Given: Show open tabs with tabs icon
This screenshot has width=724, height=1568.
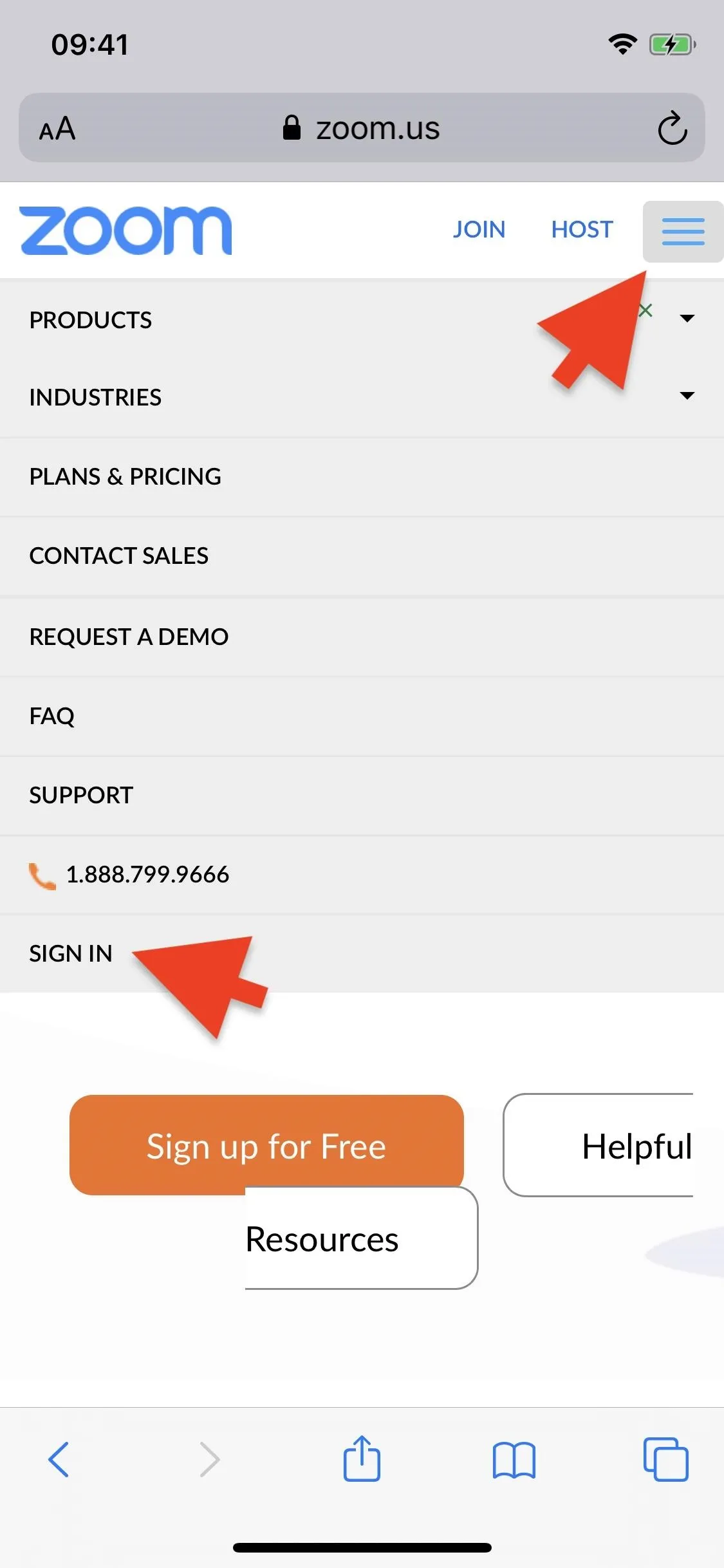Looking at the screenshot, I should (665, 1459).
